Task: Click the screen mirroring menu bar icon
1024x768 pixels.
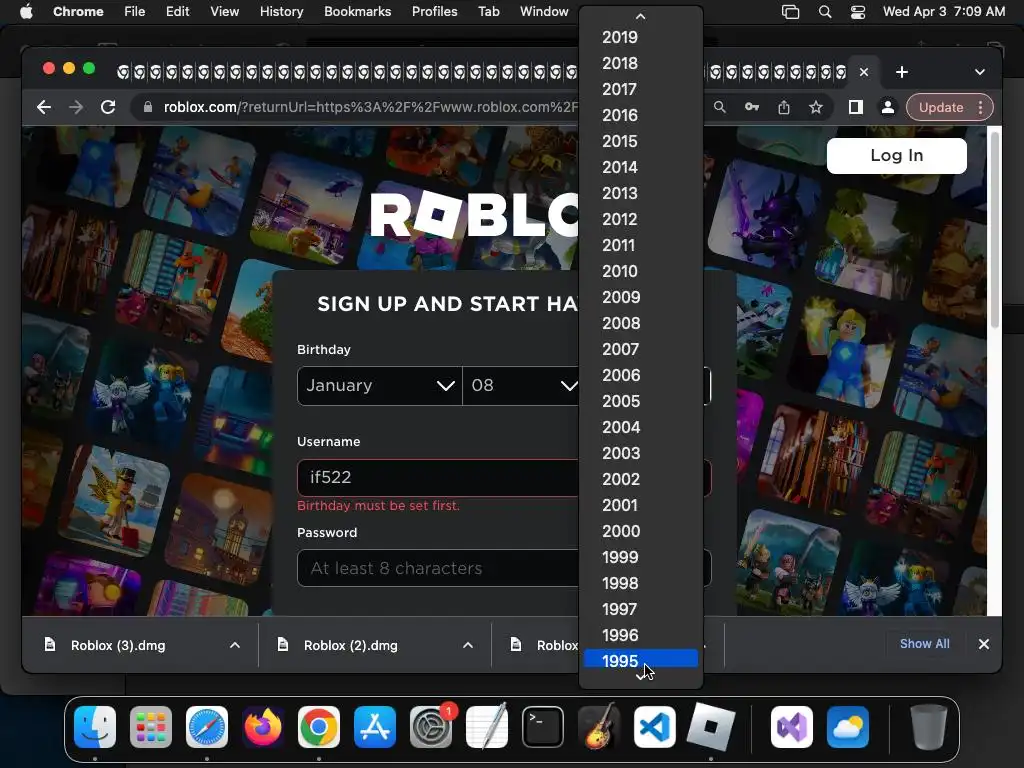Action: [x=791, y=12]
